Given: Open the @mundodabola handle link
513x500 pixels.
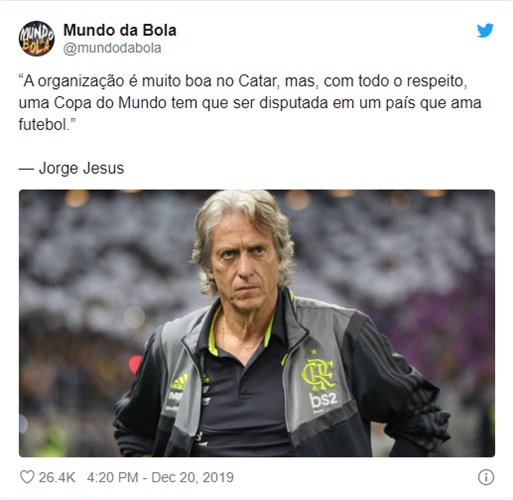Looking at the screenshot, I should click(x=112, y=48).
